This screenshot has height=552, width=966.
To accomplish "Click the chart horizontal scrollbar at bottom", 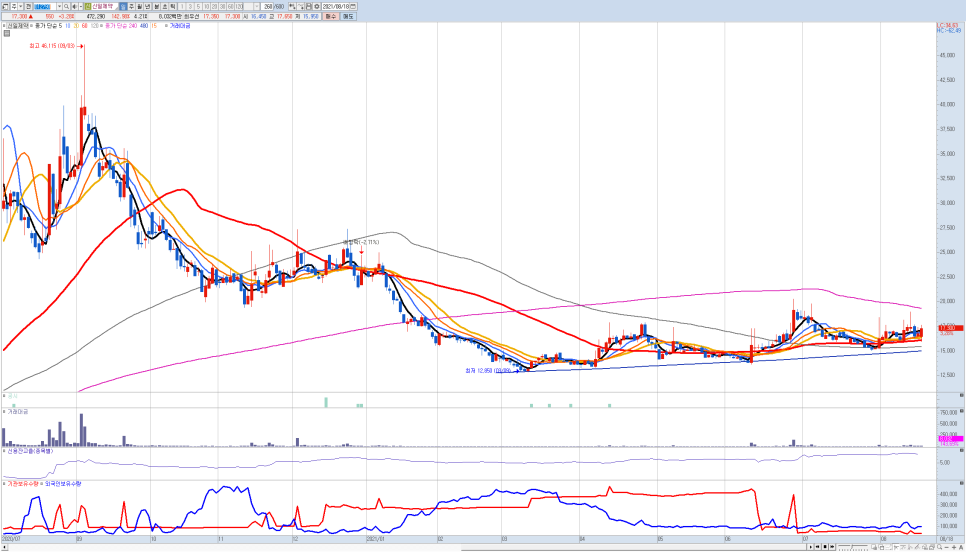I will point(403,546).
